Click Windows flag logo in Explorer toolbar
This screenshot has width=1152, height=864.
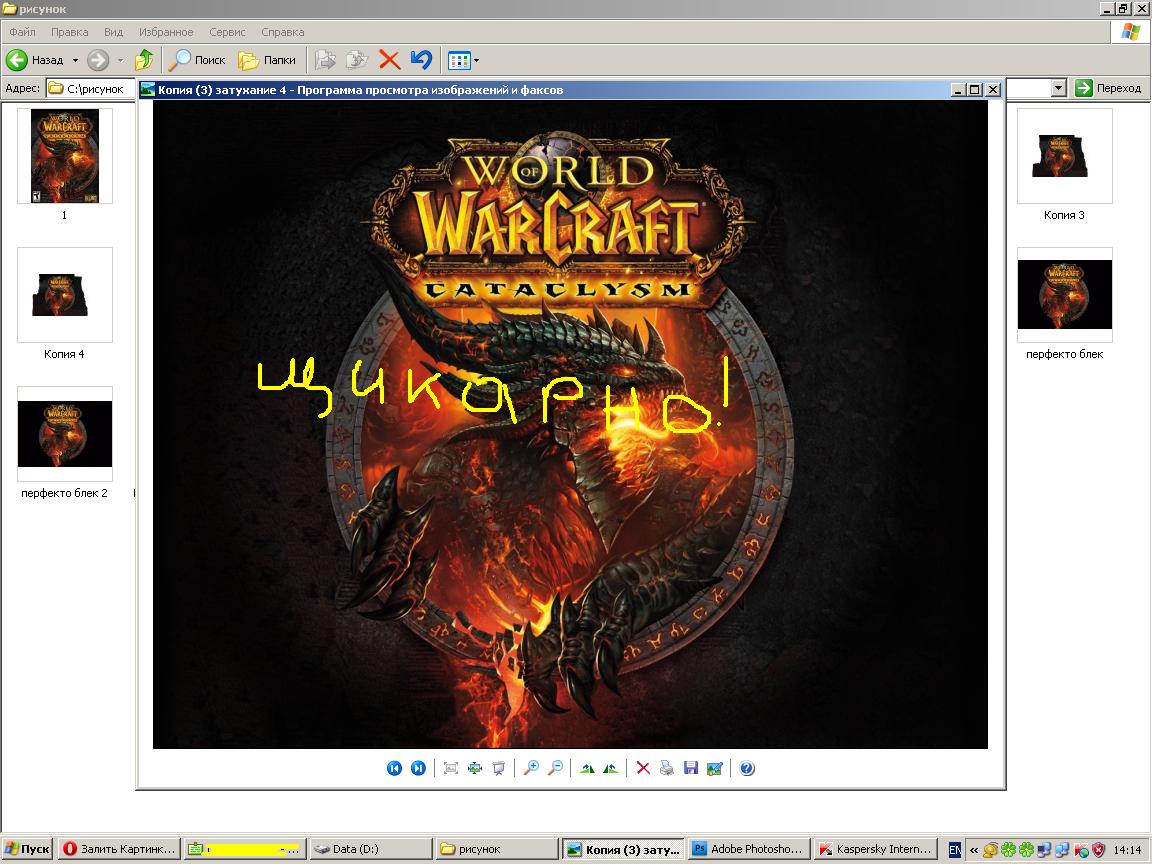point(1131,32)
